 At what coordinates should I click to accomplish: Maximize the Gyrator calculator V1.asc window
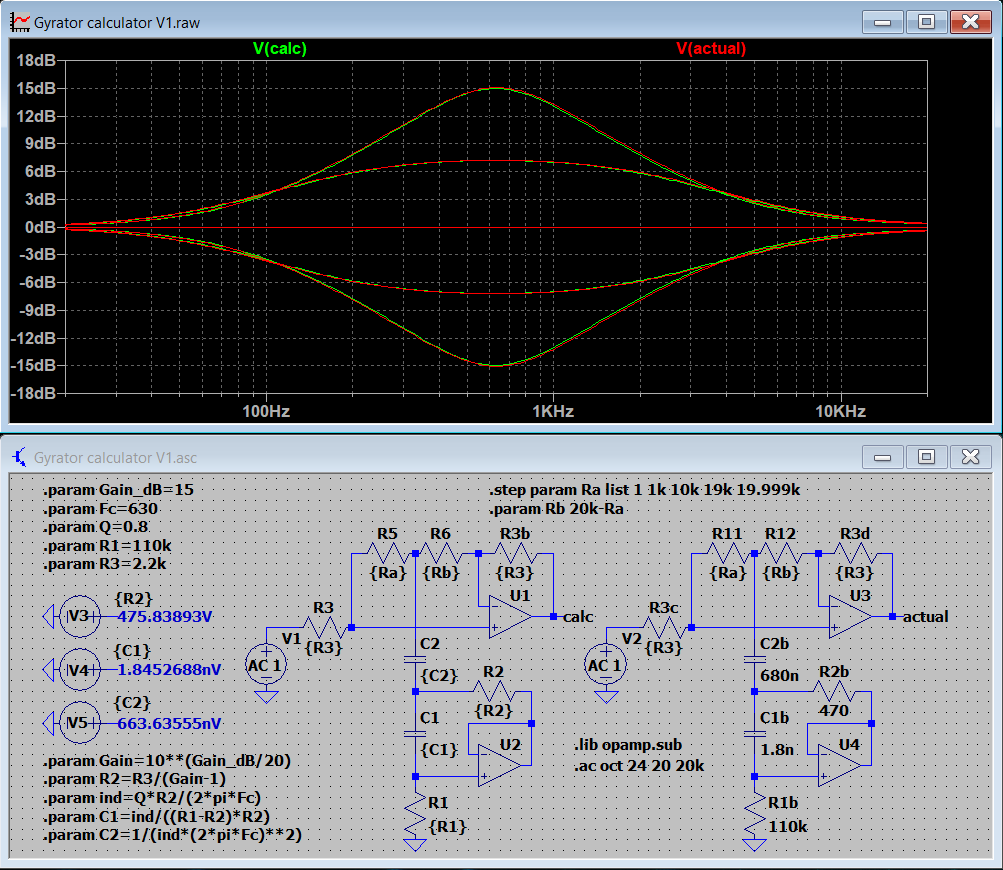pos(926,457)
